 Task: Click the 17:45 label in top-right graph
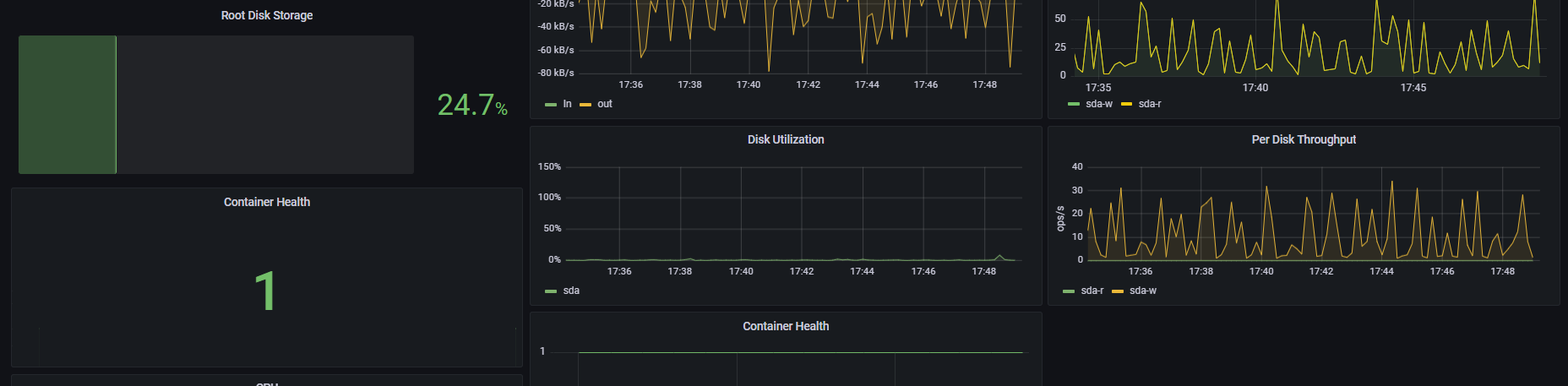(x=1413, y=88)
